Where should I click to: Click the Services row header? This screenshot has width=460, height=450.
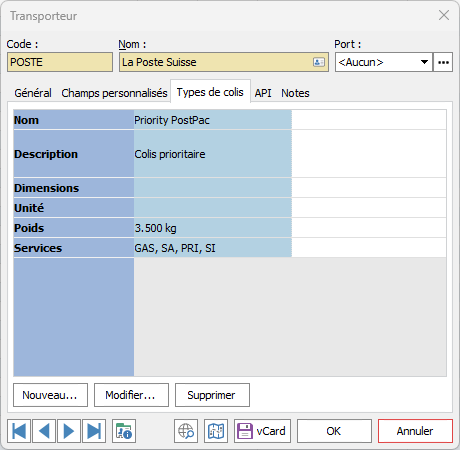pos(74,248)
